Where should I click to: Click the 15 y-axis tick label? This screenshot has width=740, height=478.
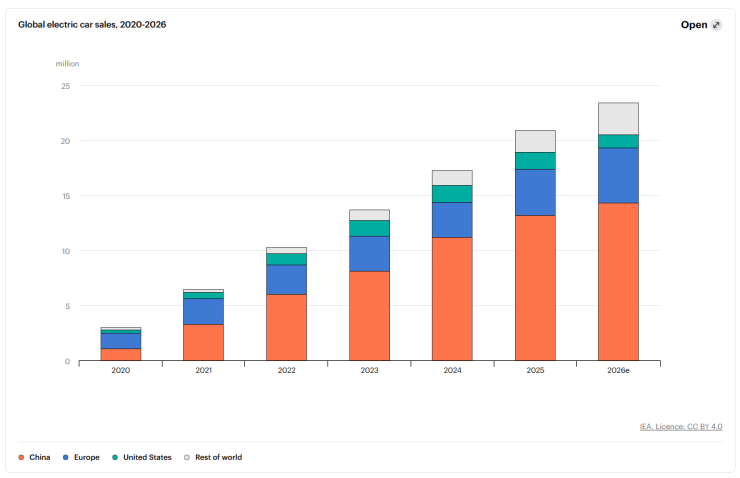66,196
